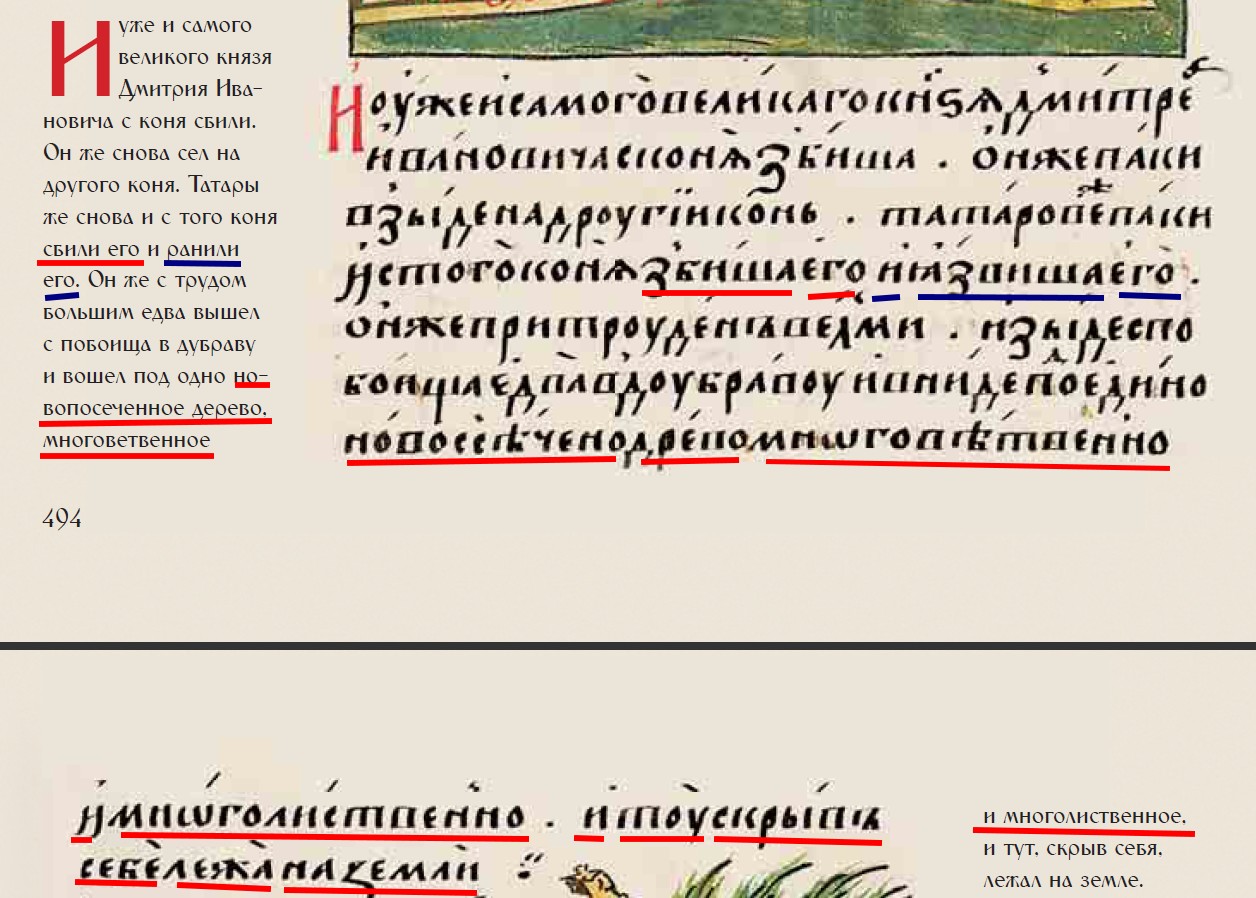Click the line "с побоища в дубраву"
The height and width of the screenshot is (898, 1256).
pos(149,345)
